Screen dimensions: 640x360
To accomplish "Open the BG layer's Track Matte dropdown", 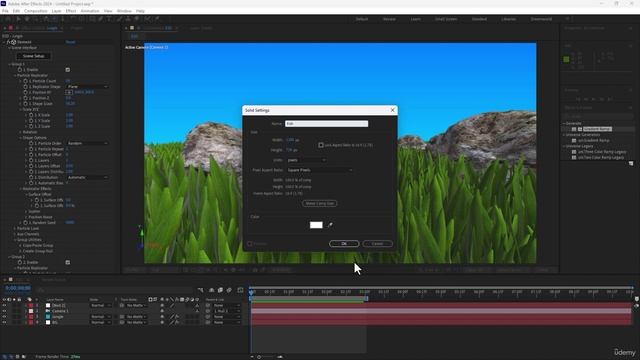I will [136, 322].
